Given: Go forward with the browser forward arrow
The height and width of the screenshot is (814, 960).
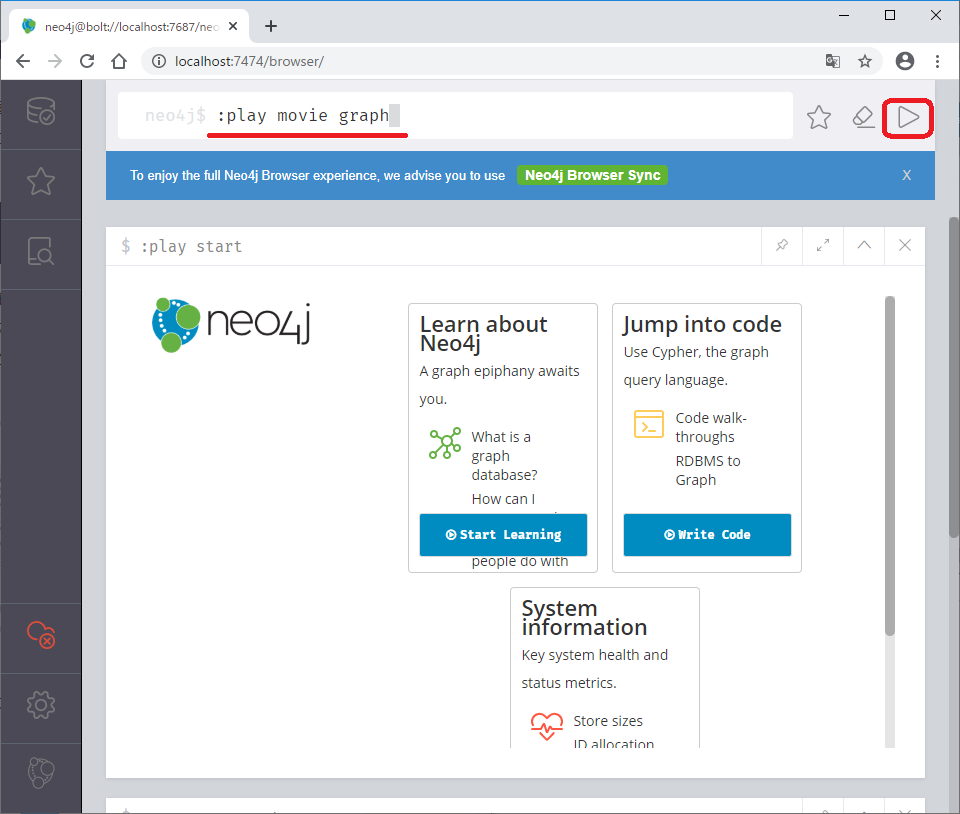Looking at the screenshot, I should click(55, 61).
